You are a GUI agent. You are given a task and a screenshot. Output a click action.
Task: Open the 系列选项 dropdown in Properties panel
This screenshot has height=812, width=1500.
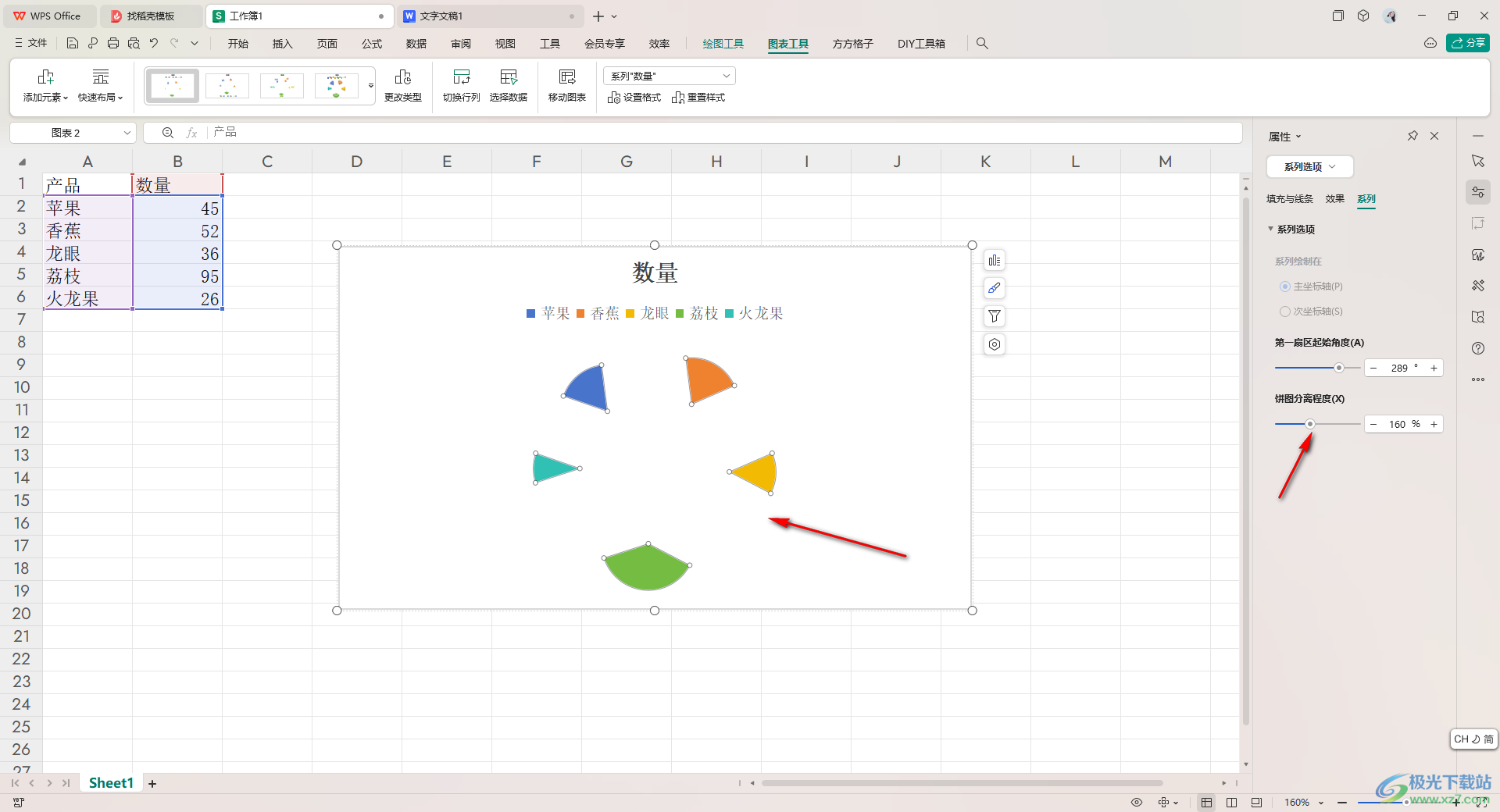coord(1309,166)
